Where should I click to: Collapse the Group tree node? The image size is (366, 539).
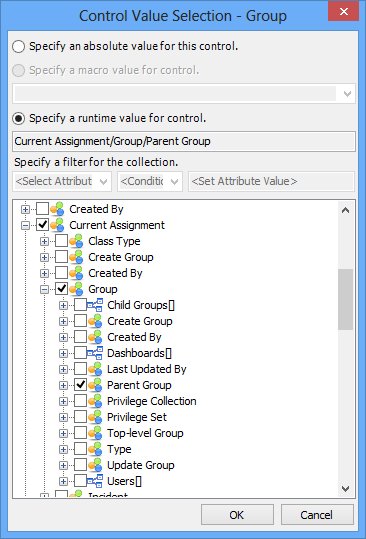click(44, 289)
